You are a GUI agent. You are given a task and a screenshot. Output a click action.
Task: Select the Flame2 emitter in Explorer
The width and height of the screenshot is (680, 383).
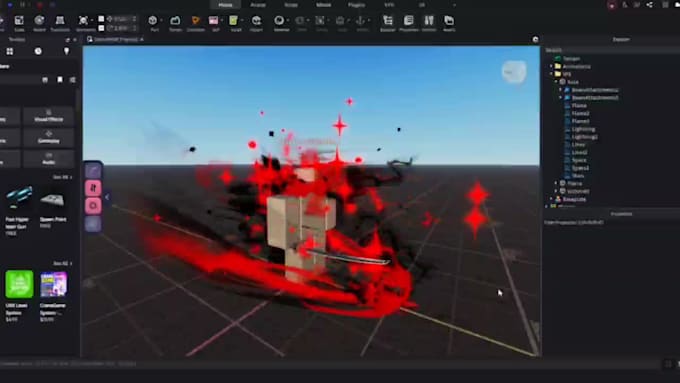click(580, 113)
